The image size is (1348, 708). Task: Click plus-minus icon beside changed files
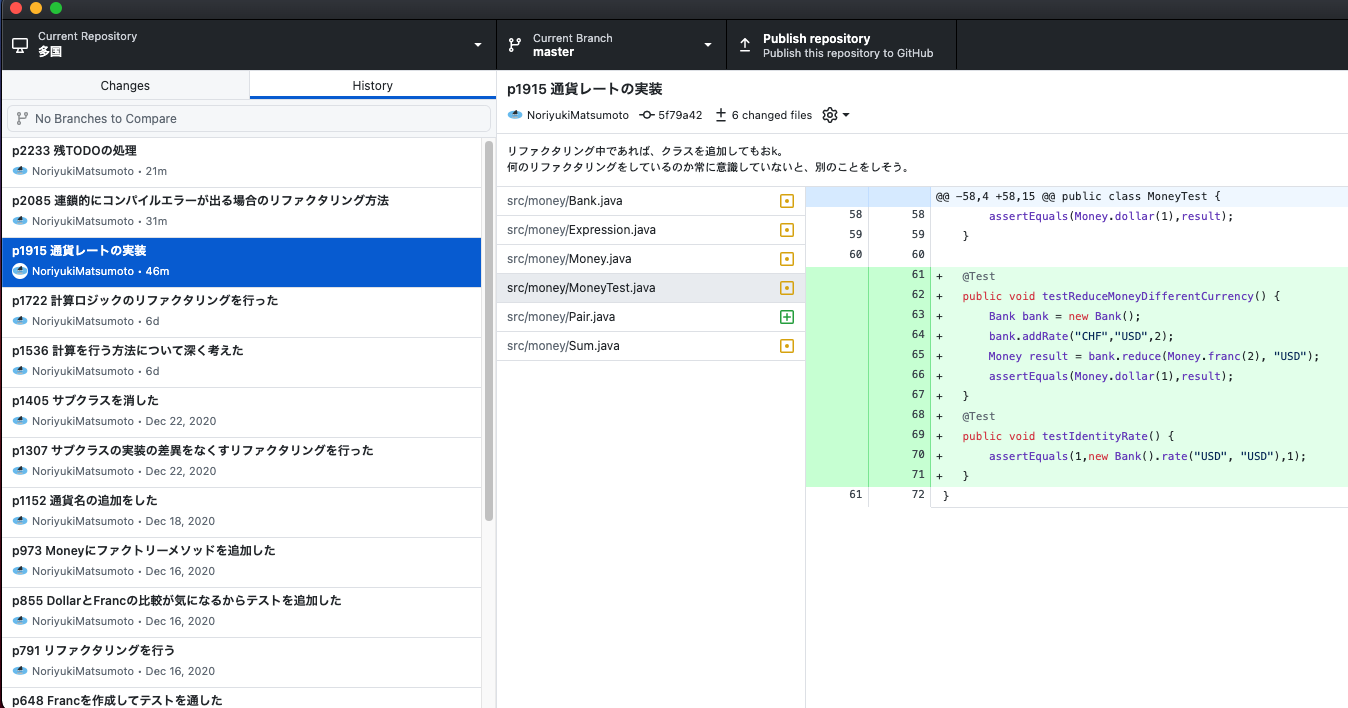(721, 115)
